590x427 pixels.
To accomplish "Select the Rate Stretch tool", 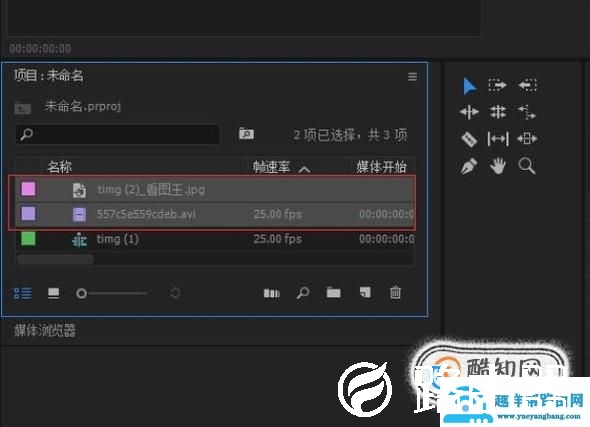I will coord(527,112).
